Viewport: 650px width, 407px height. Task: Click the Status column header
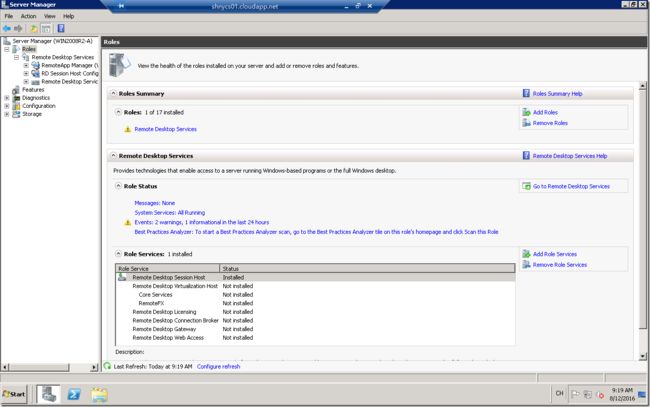coord(367,269)
